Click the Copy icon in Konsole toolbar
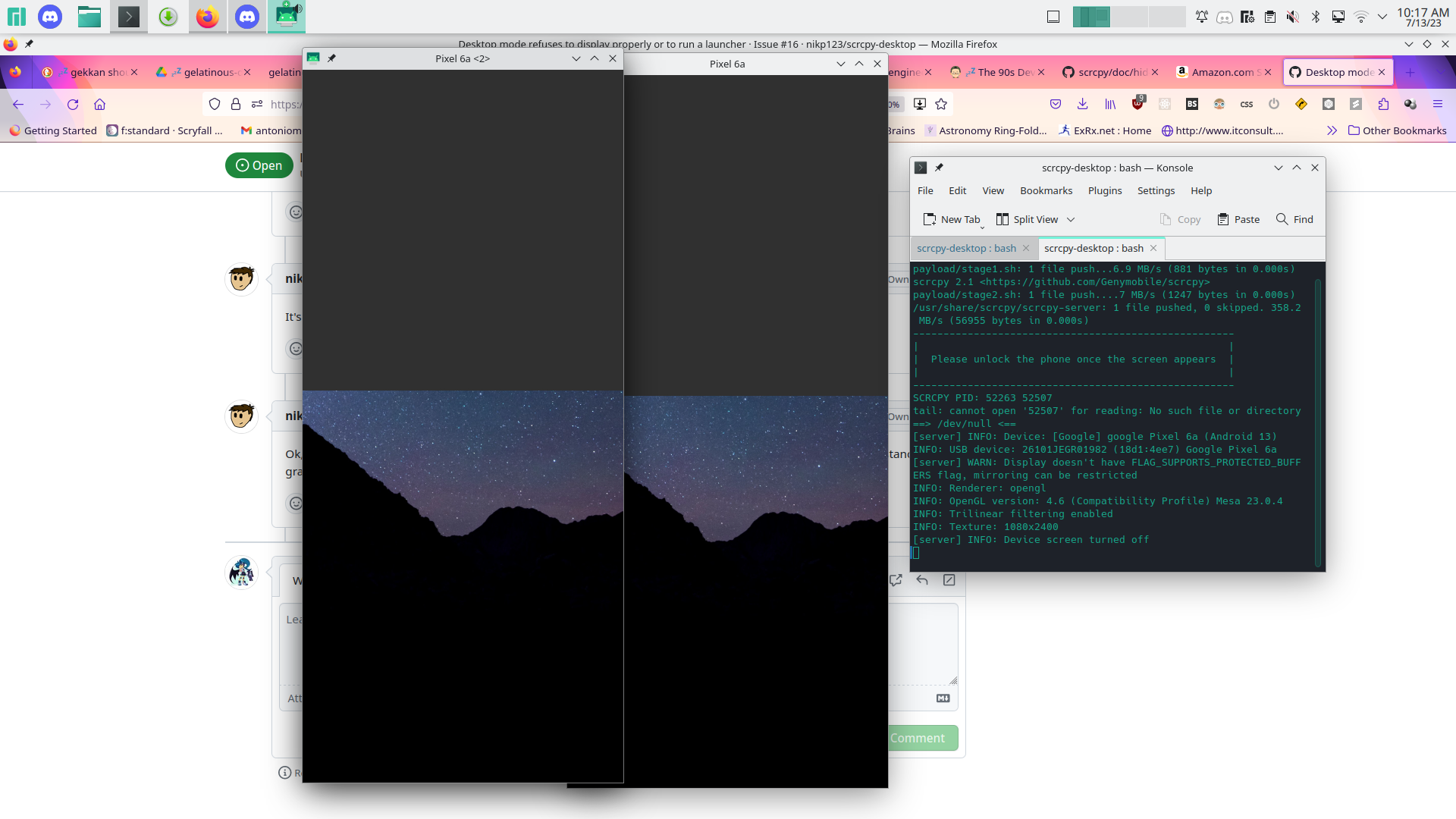This screenshot has height=819, width=1456. 1179,219
